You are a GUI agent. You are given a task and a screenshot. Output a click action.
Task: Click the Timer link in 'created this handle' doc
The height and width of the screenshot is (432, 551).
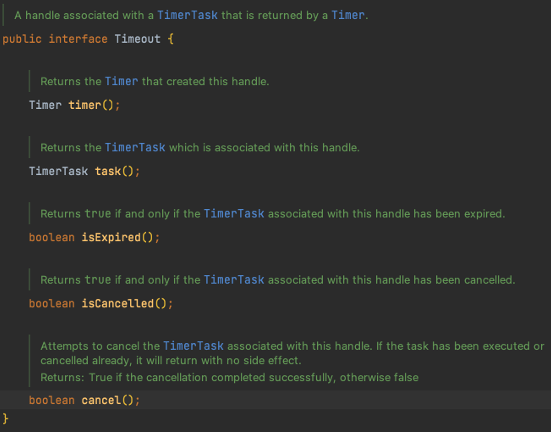tap(122, 81)
